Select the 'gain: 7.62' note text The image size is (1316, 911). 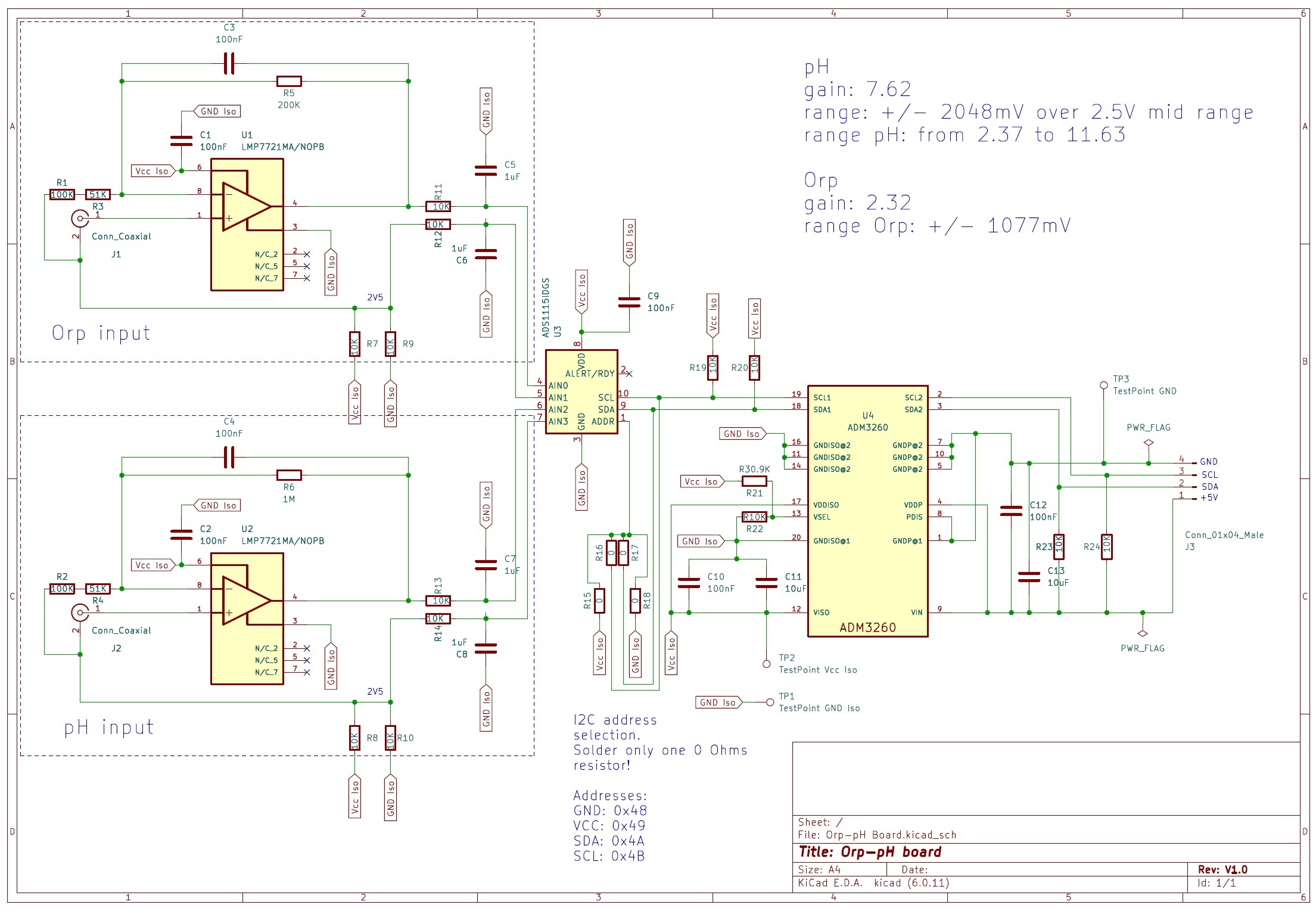(858, 90)
